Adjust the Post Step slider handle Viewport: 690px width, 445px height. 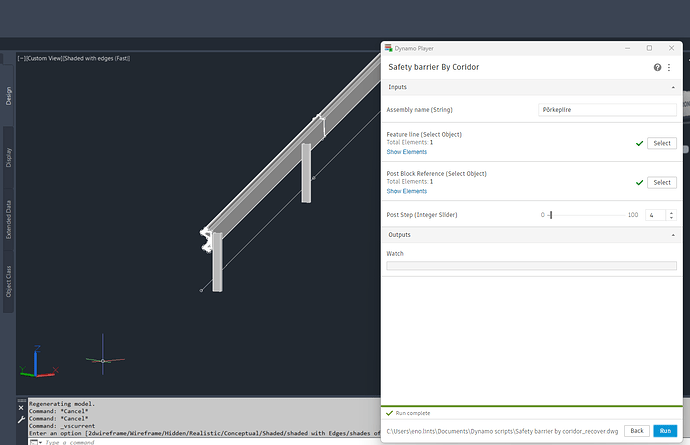[551, 215]
